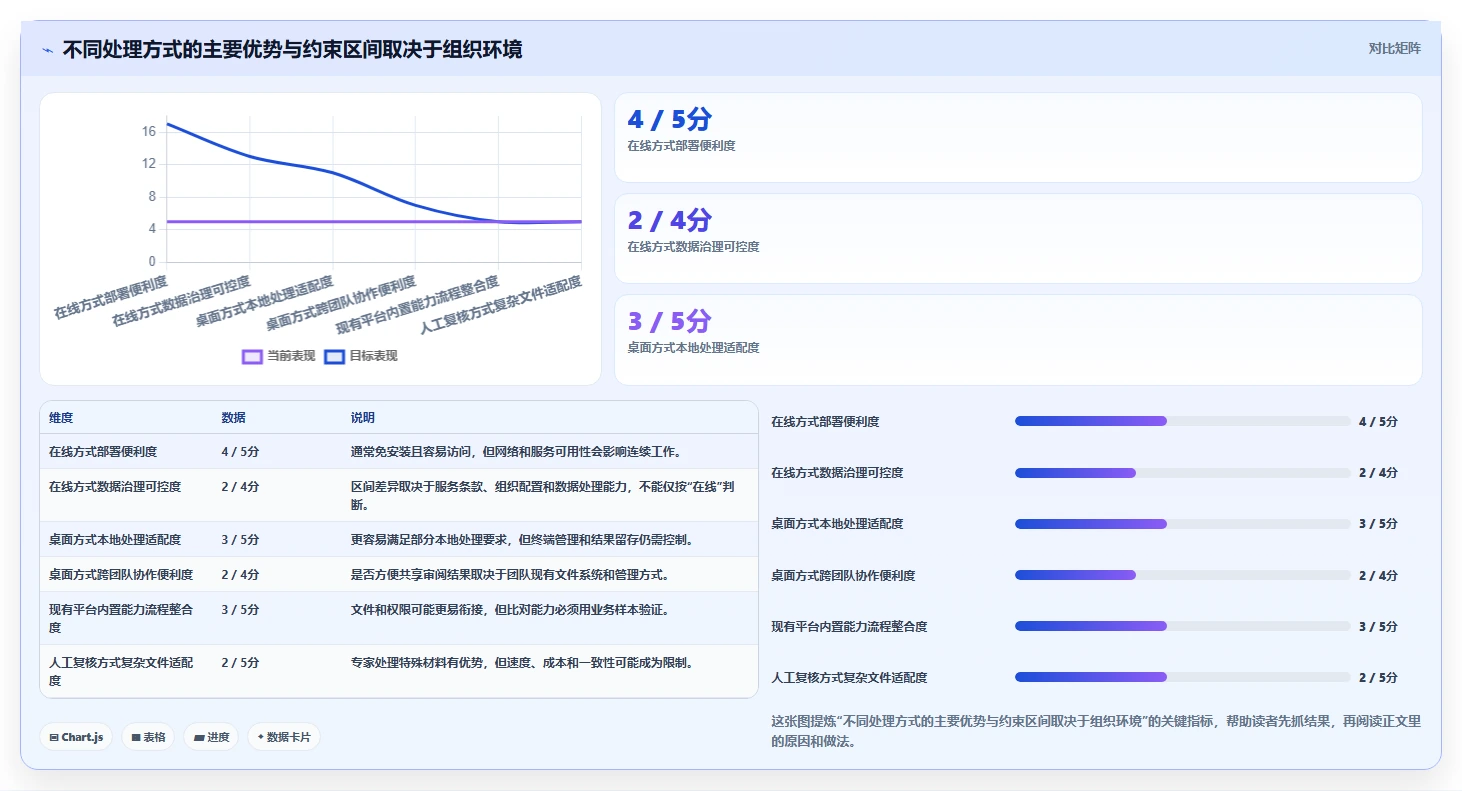Click the 在线方式部署便利度 progress bar
The width and height of the screenshot is (1462, 791).
click(1183, 421)
